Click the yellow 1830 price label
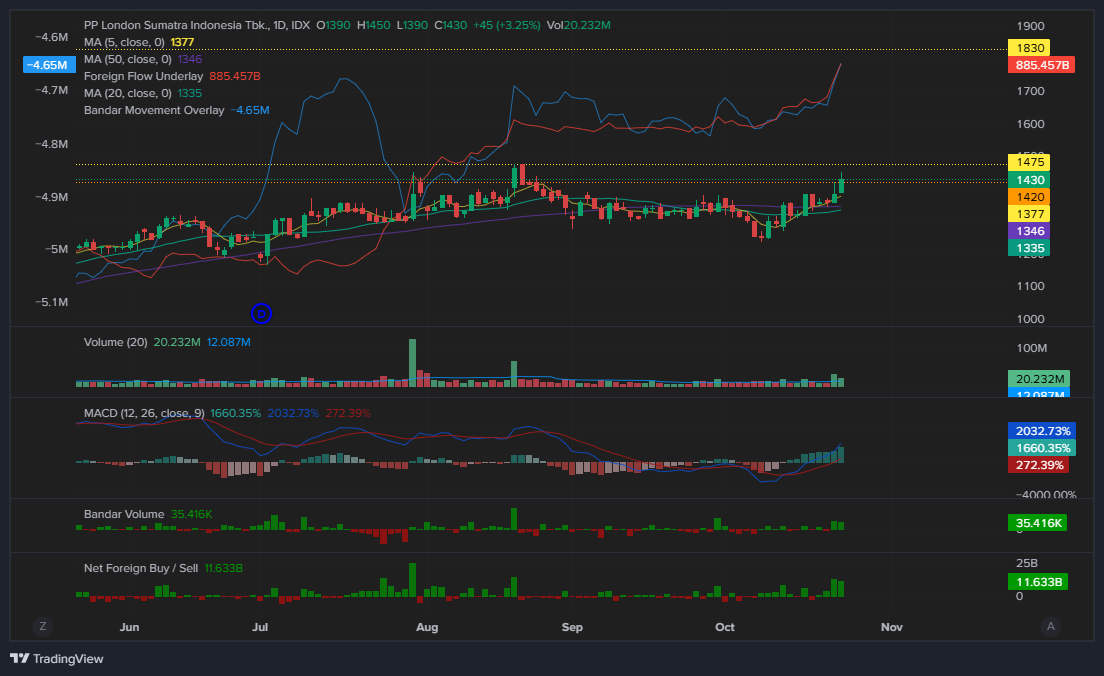1104x676 pixels. (1029, 48)
